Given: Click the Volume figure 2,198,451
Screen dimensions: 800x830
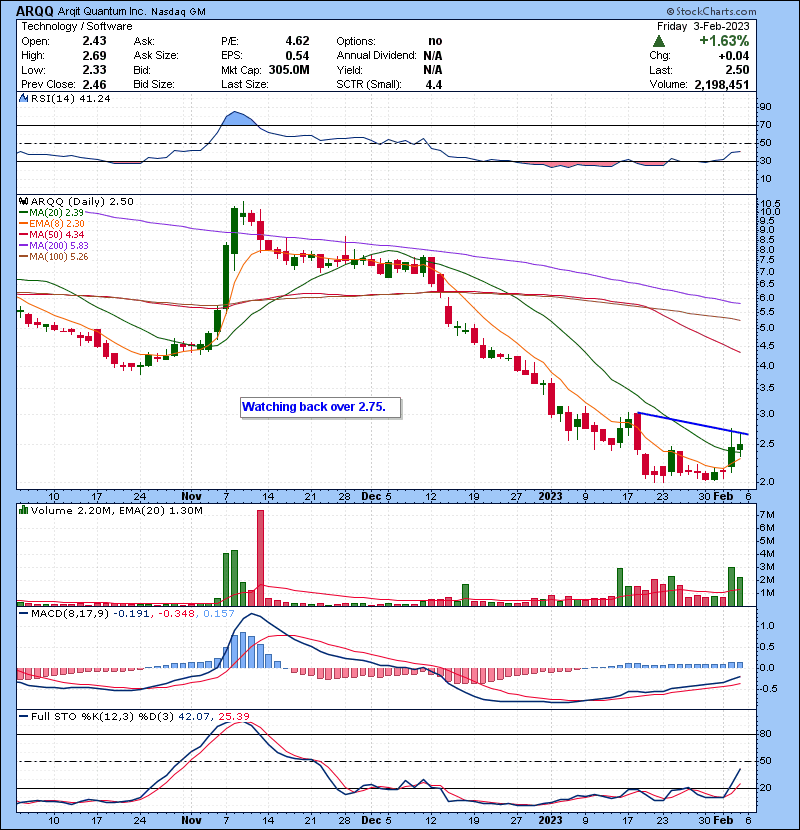Looking at the screenshot, I should [x=722, y=85].
